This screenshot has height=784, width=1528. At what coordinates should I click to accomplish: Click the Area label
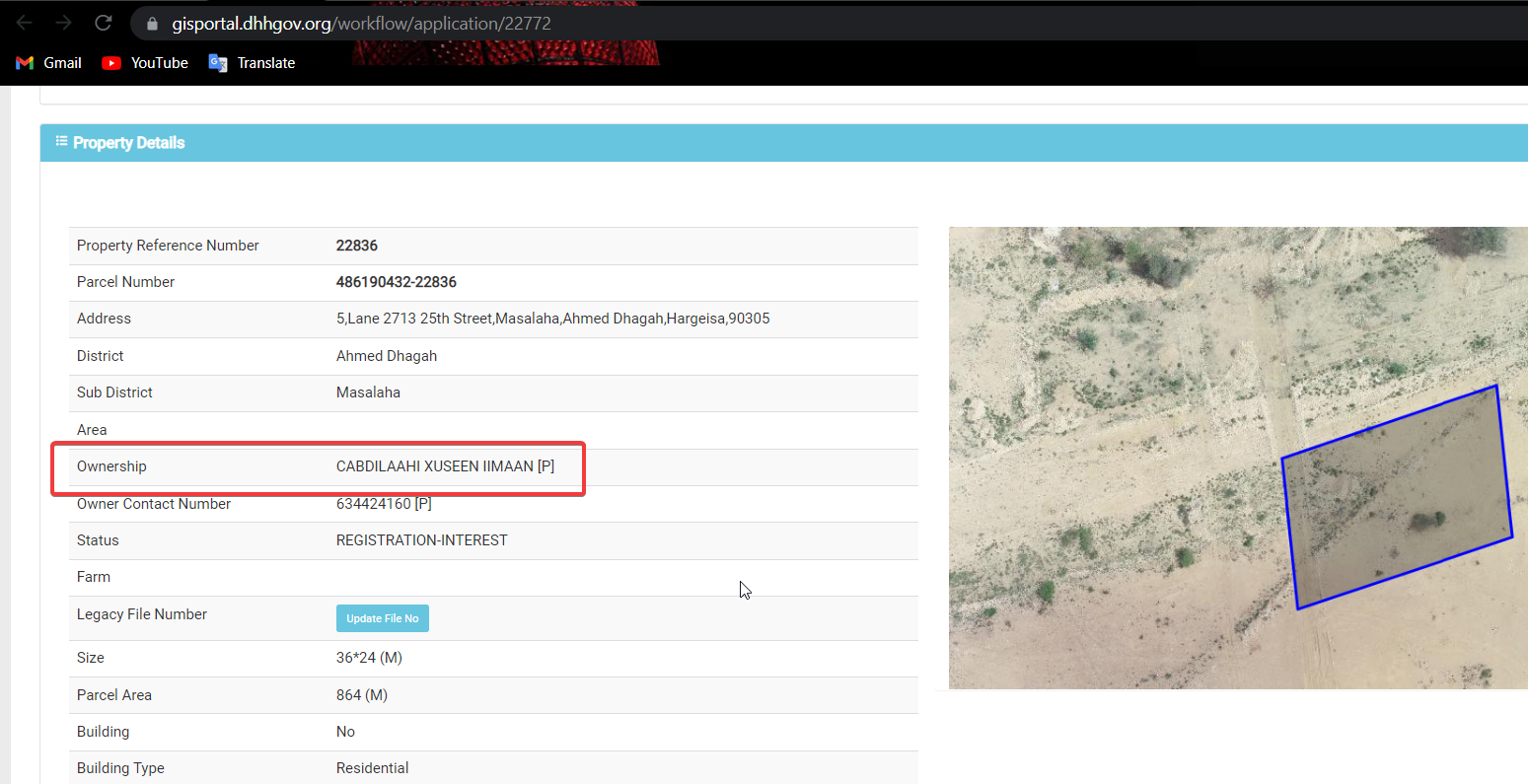coord(92,430)
